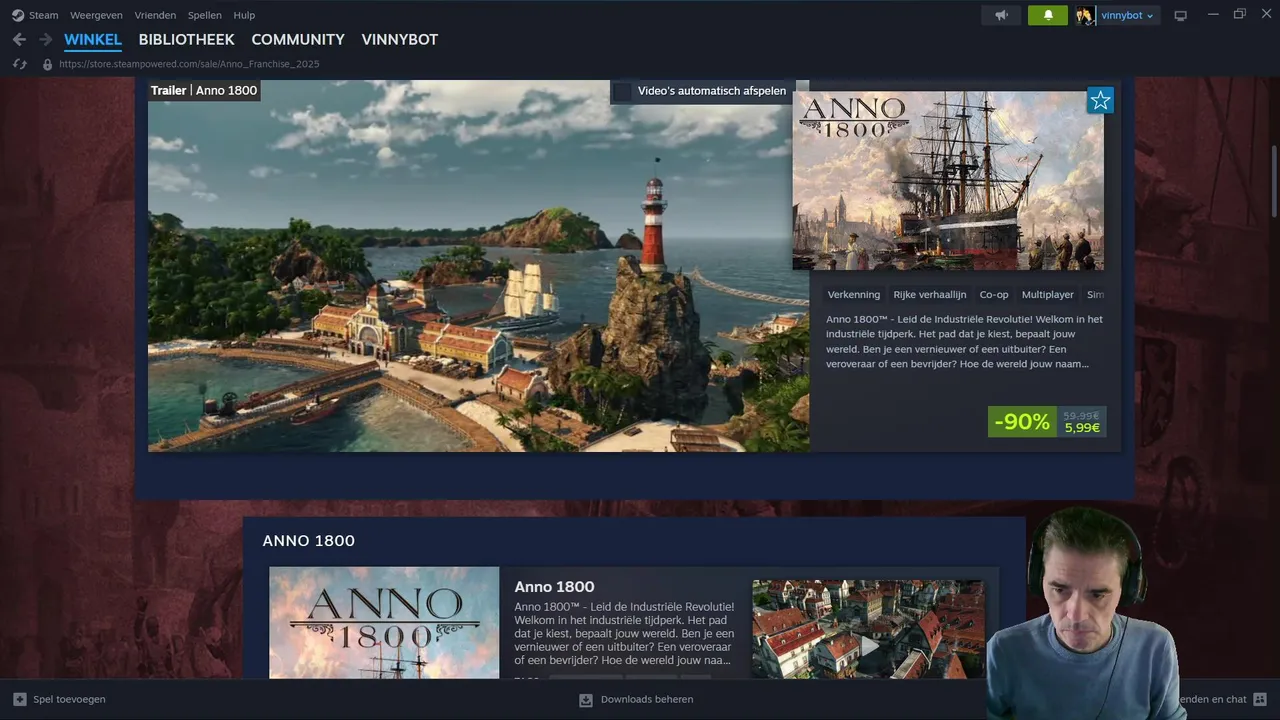Play the Anno 1800 city video thumbnail
This screenshot has width=1280, height=720.
(868, 629)
